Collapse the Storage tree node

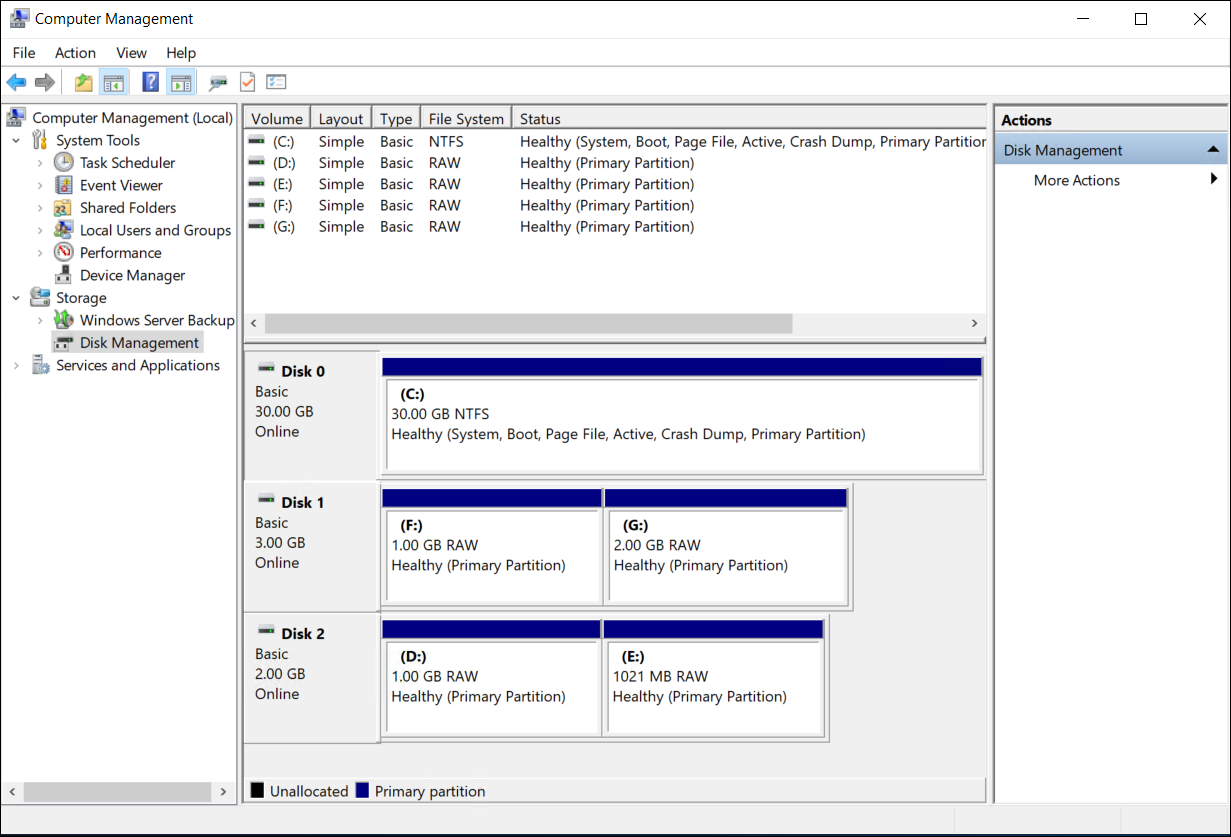[14, 297]
